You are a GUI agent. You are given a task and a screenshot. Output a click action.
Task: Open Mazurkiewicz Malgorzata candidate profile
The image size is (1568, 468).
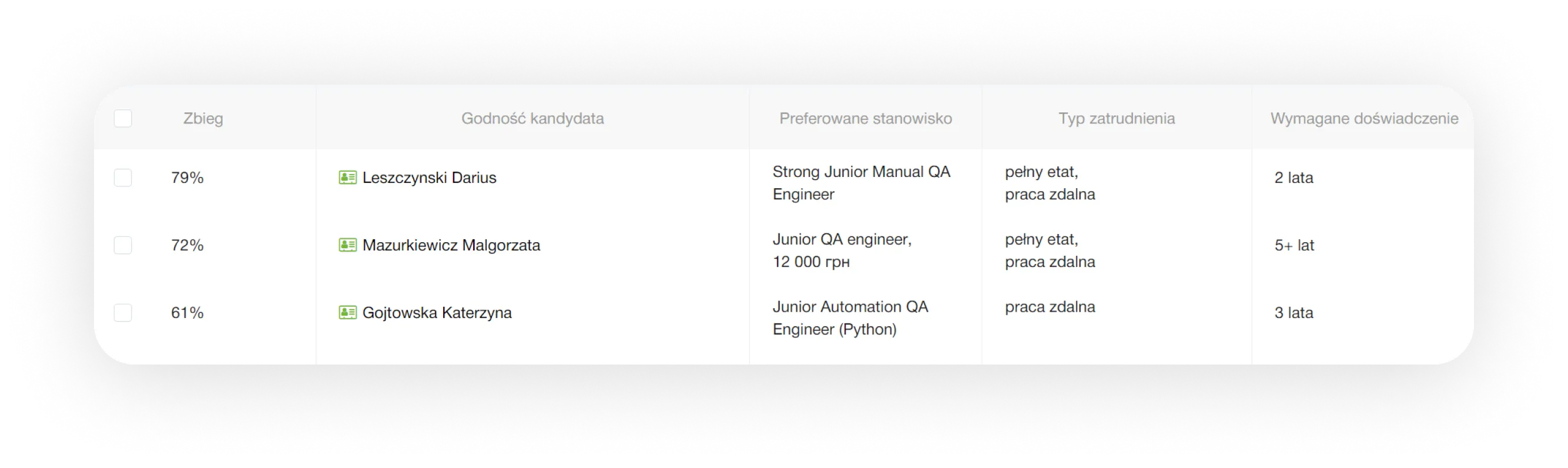point(451,245)
